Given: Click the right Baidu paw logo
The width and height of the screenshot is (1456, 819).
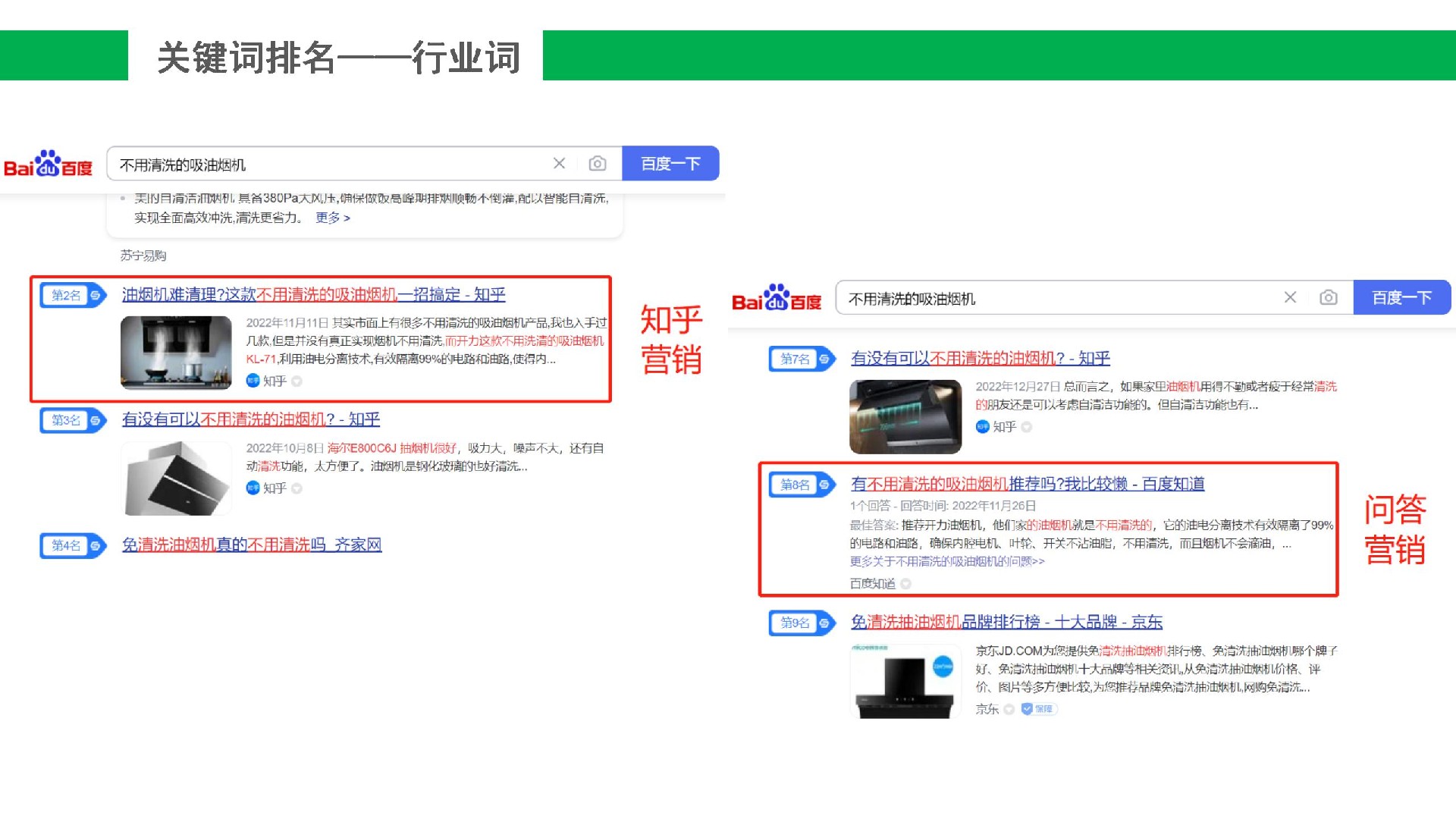Looking at the screenshot, I should point(776,298).
